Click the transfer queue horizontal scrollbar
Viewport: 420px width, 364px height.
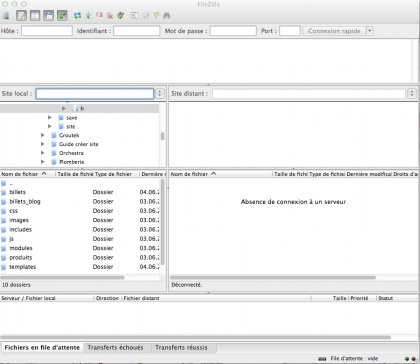click(x=195, y=337)
